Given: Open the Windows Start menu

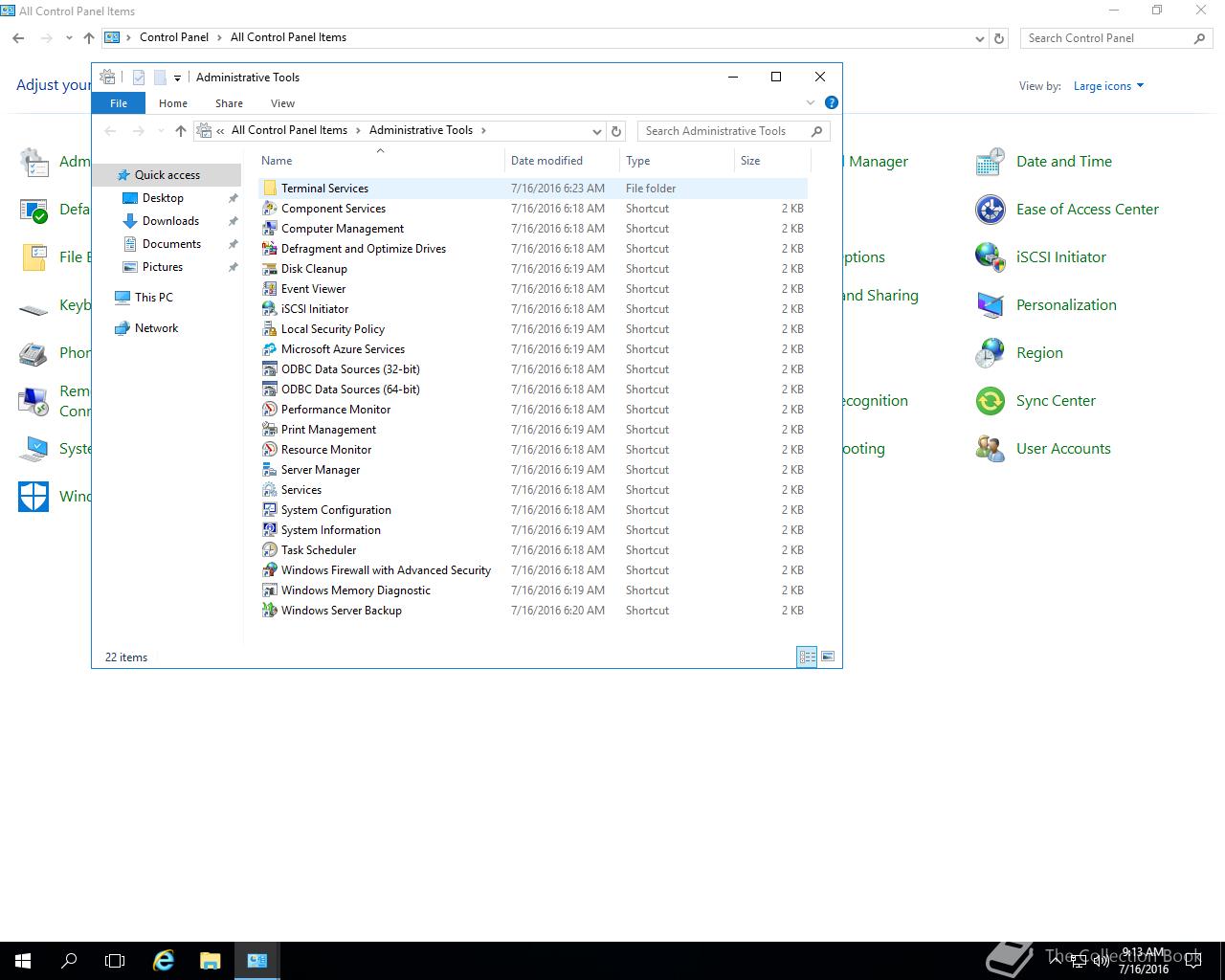Looking at the screenshot, I should 23,961.
